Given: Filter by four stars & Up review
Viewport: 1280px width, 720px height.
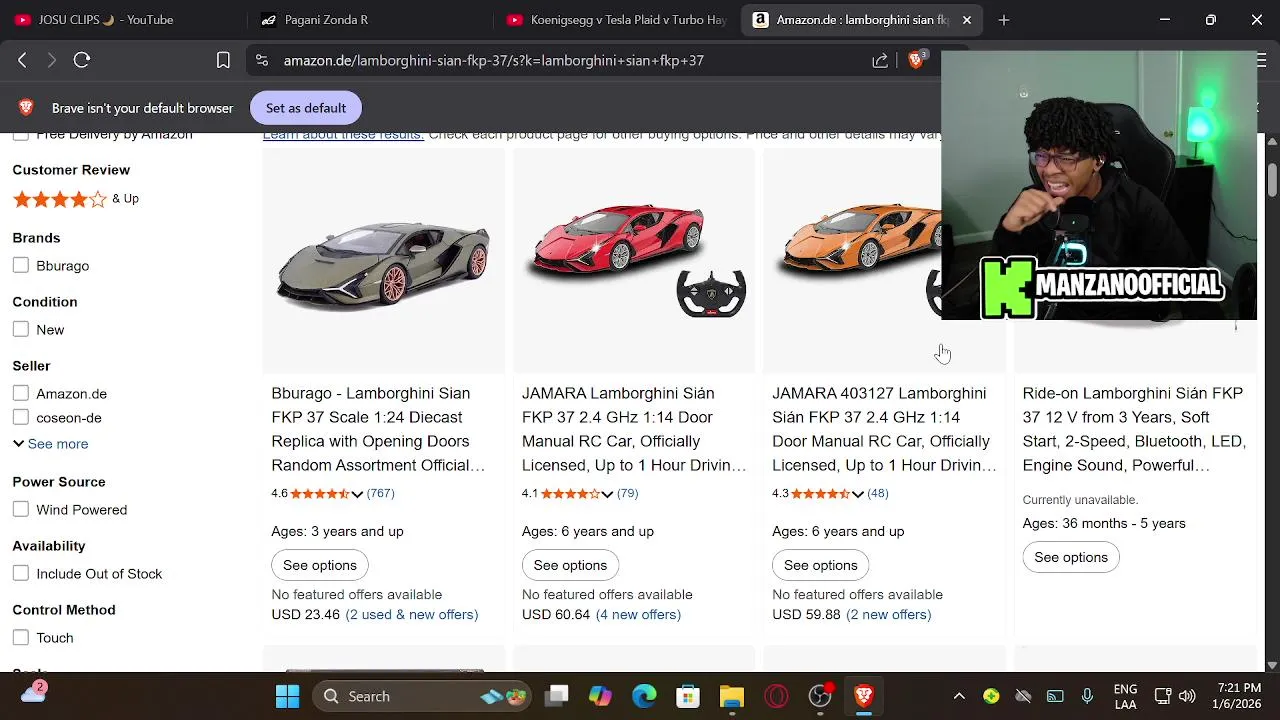Looking at the screenshot, I should pyautogui.click(x=76, y=199).
